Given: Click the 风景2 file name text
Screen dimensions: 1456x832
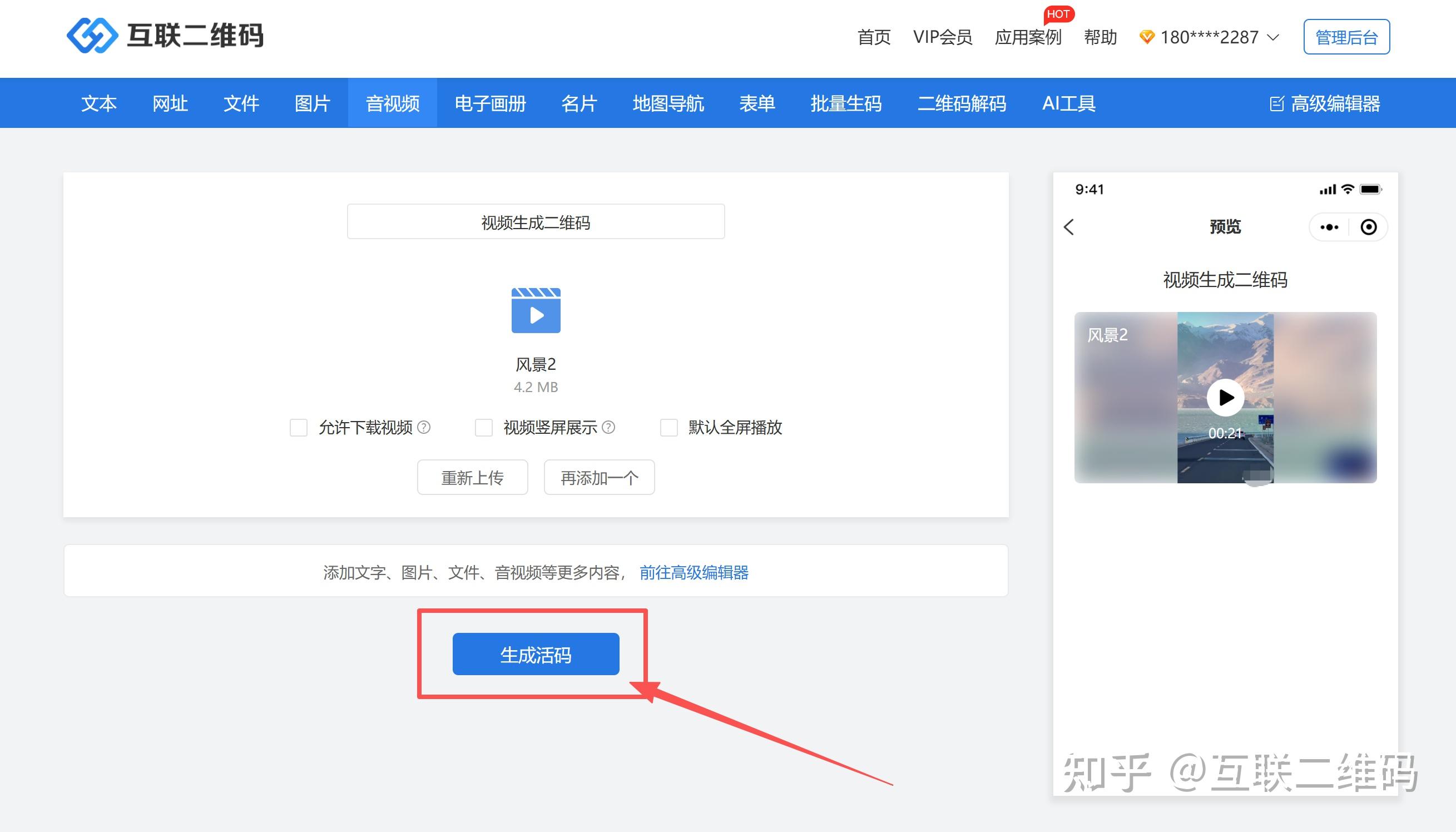Looking at the screenshot, I should tap(536, 364).
